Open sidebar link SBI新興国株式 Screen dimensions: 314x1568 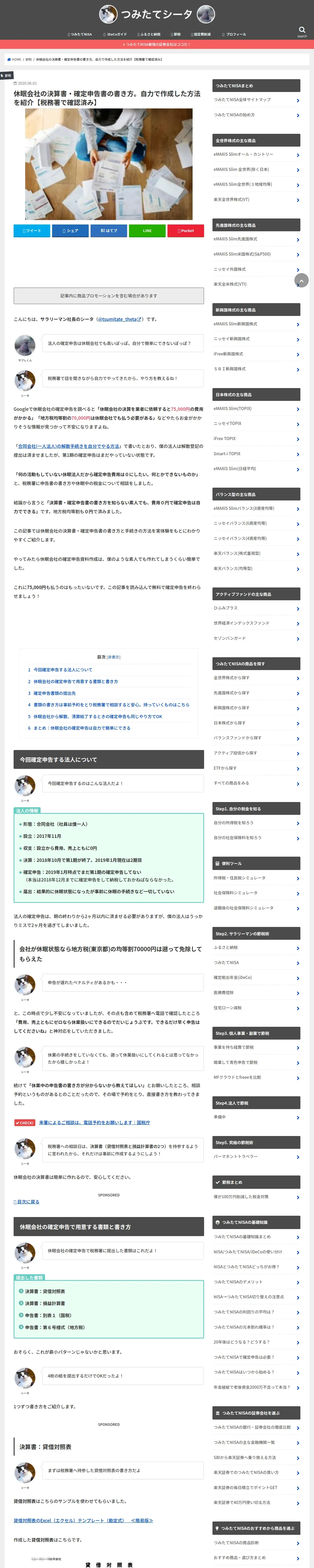229,369
